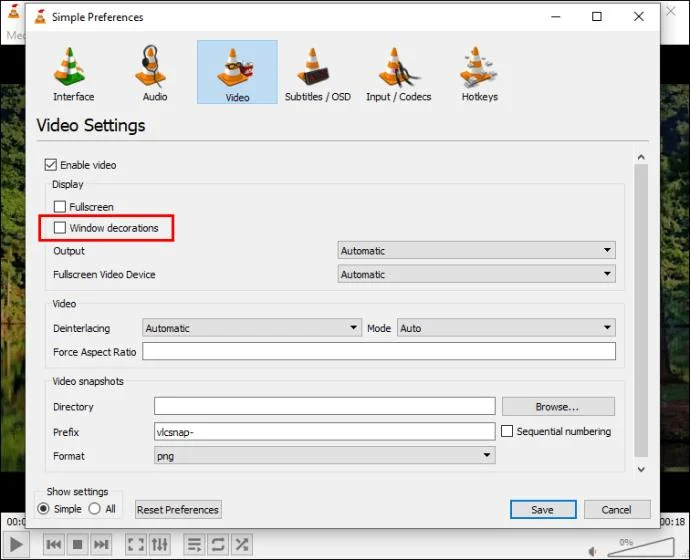Switch to Subtitles / OSD settings
The height and width of the screenshot is (560, 690).
click(317, 73)
